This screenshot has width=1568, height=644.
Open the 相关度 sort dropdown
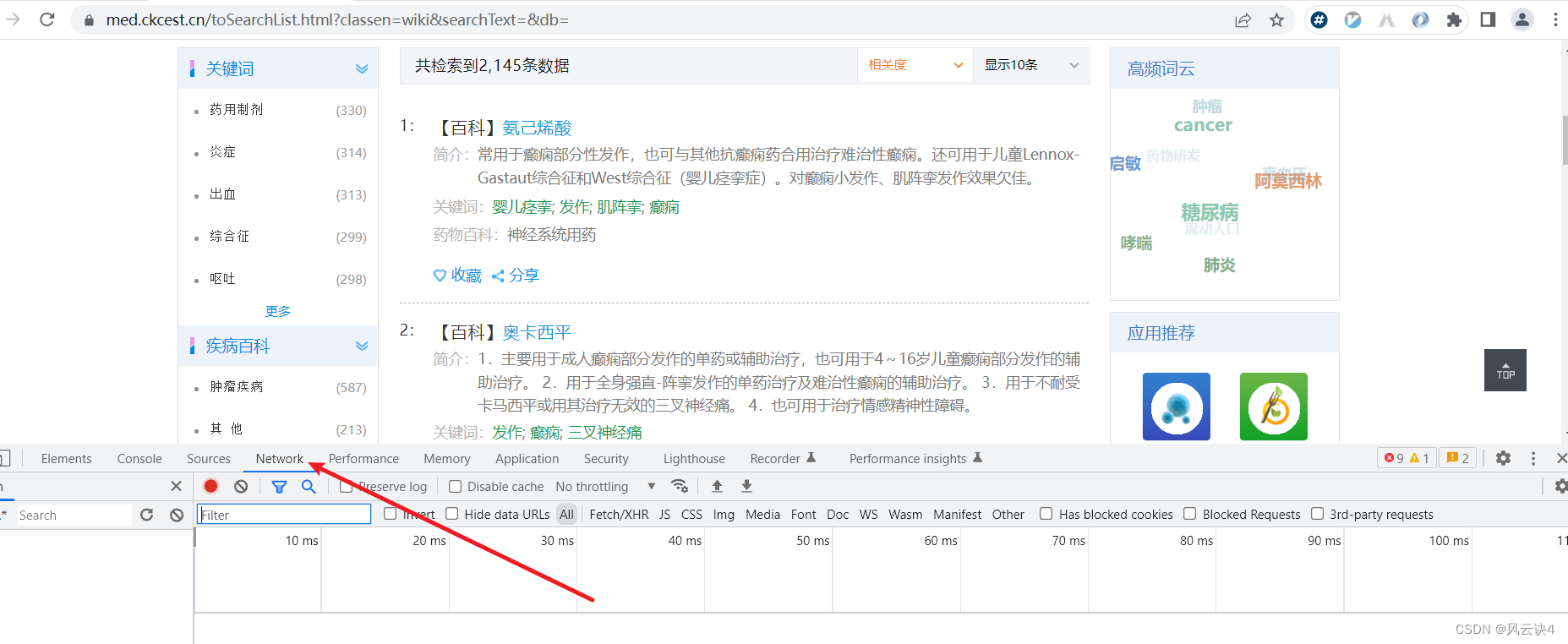[x=915, y=65]
